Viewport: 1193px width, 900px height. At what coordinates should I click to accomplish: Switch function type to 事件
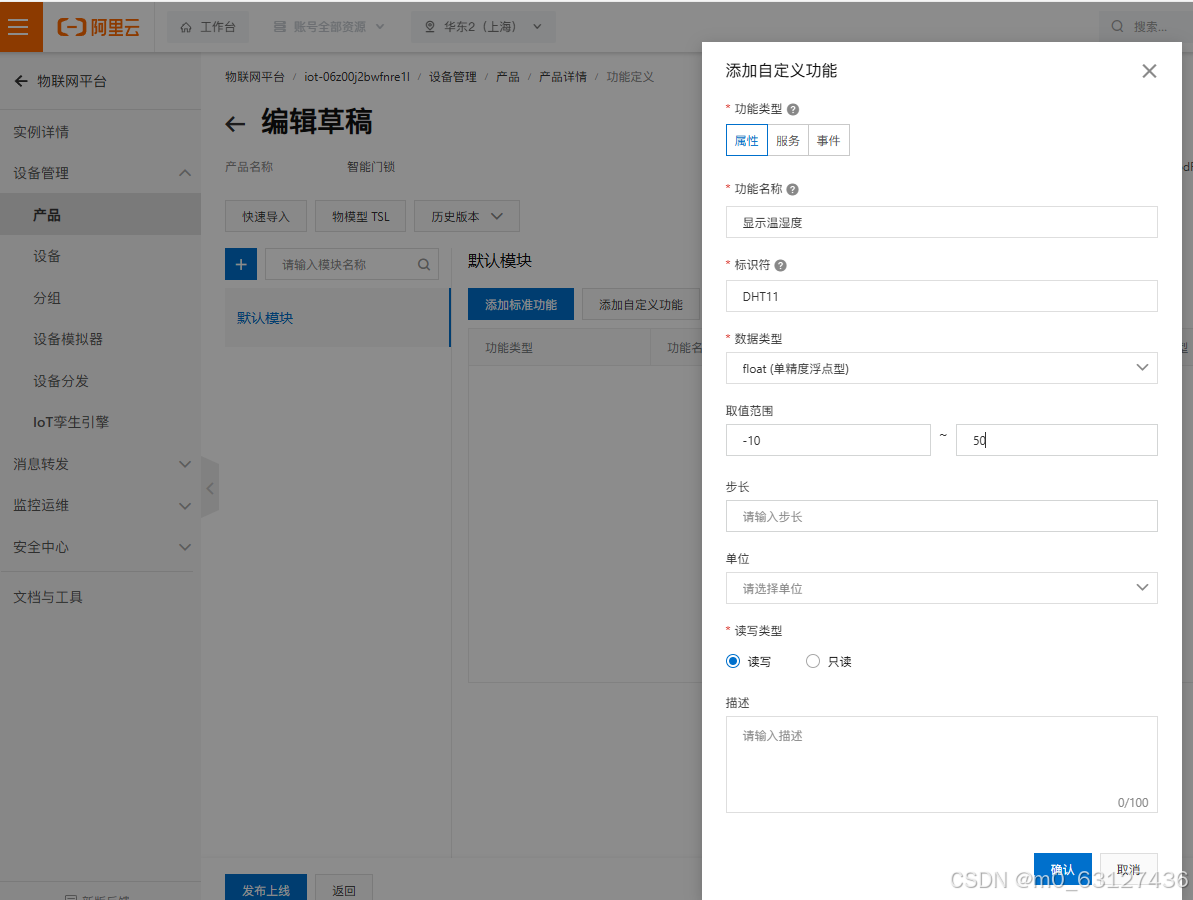(x=828, y=140)
